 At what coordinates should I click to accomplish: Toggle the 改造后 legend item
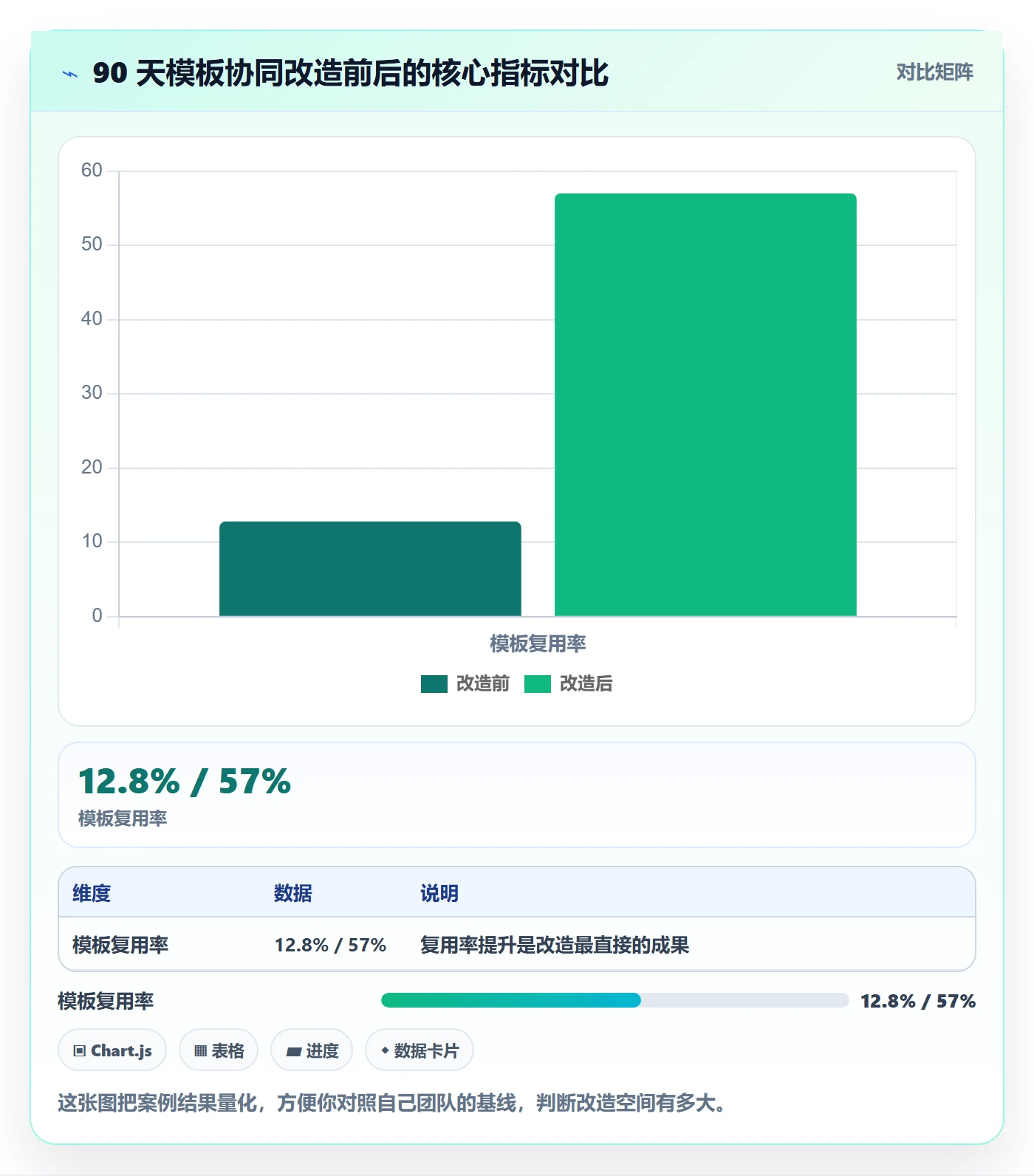[569, 684]
